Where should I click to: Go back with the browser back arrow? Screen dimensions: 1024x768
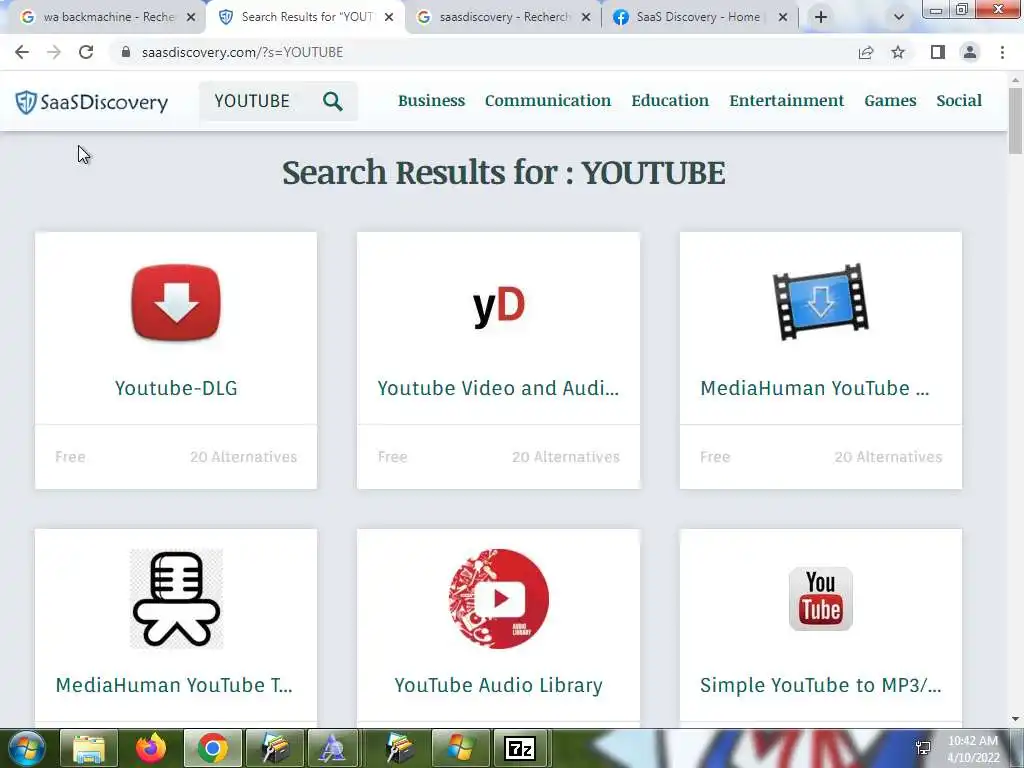click(x=22, y=52)
